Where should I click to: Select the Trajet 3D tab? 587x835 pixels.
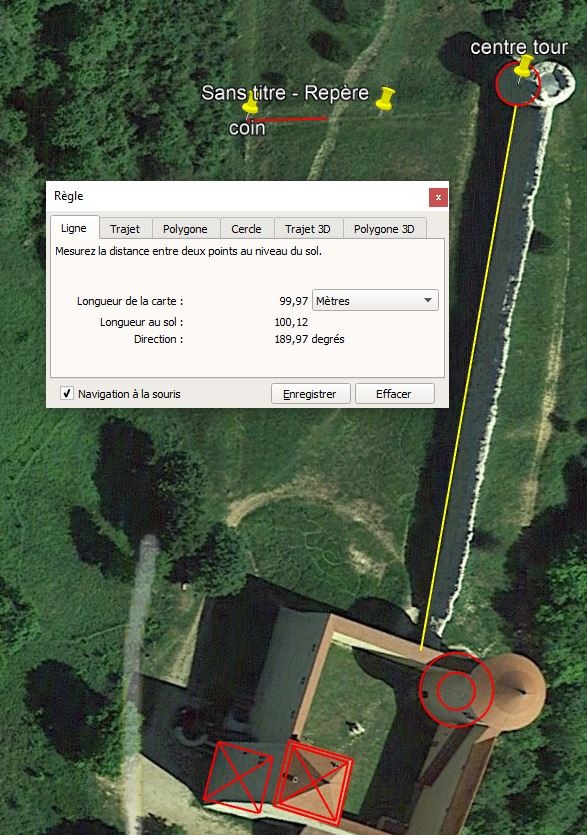[x=308, y=229]
